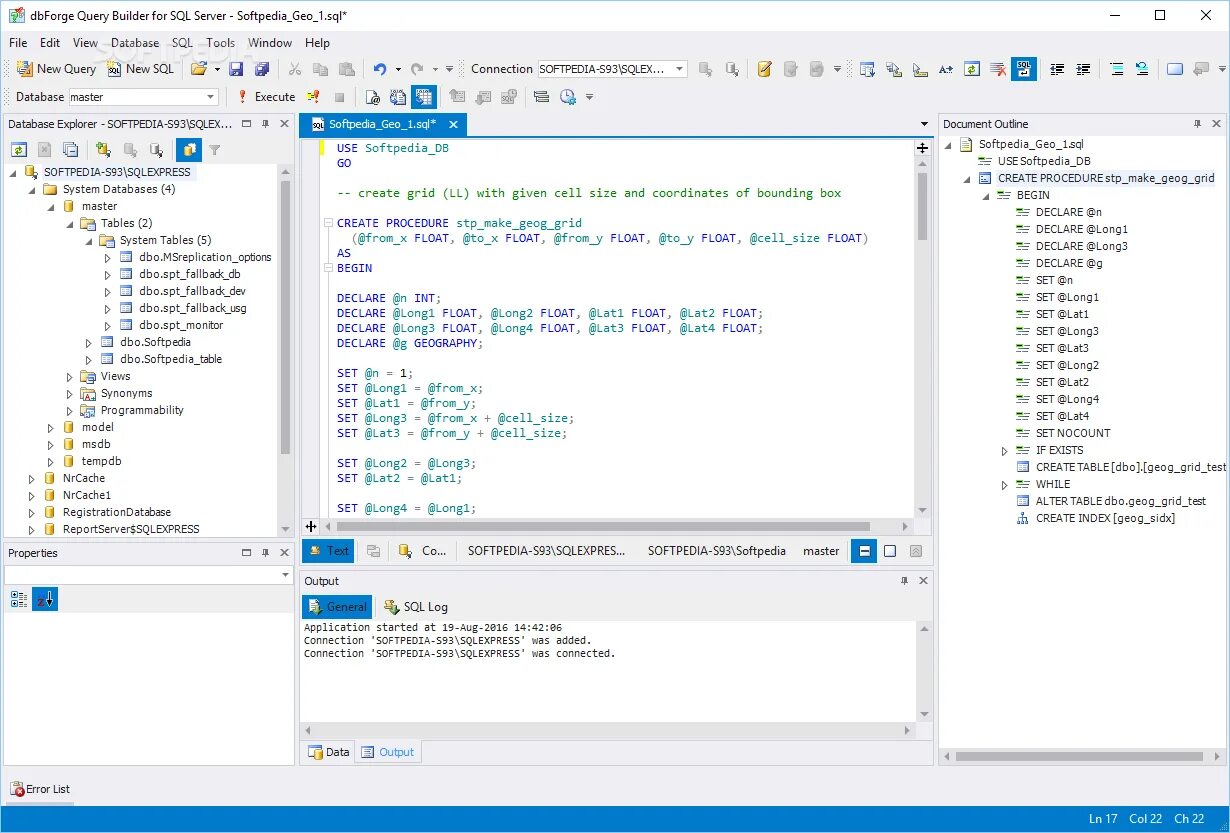This screenshot has height=833, width=1230.
Task: Select dbo.spt_monitor in the tree
Action: [181, 325]
